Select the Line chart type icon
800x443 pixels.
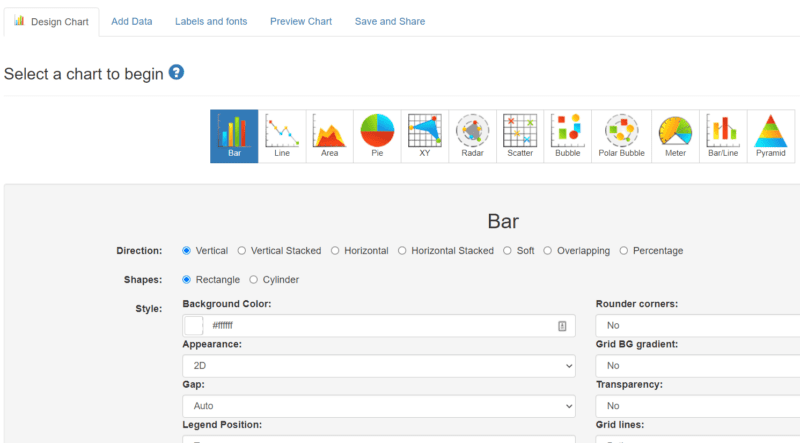(282, 136)
